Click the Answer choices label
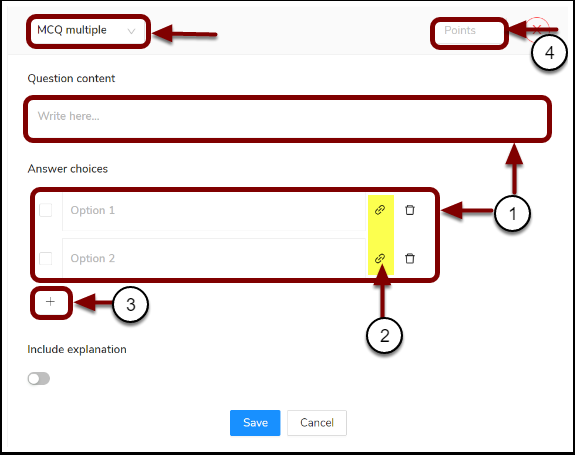This screenshot has width=575, height=455. (68, 169)
